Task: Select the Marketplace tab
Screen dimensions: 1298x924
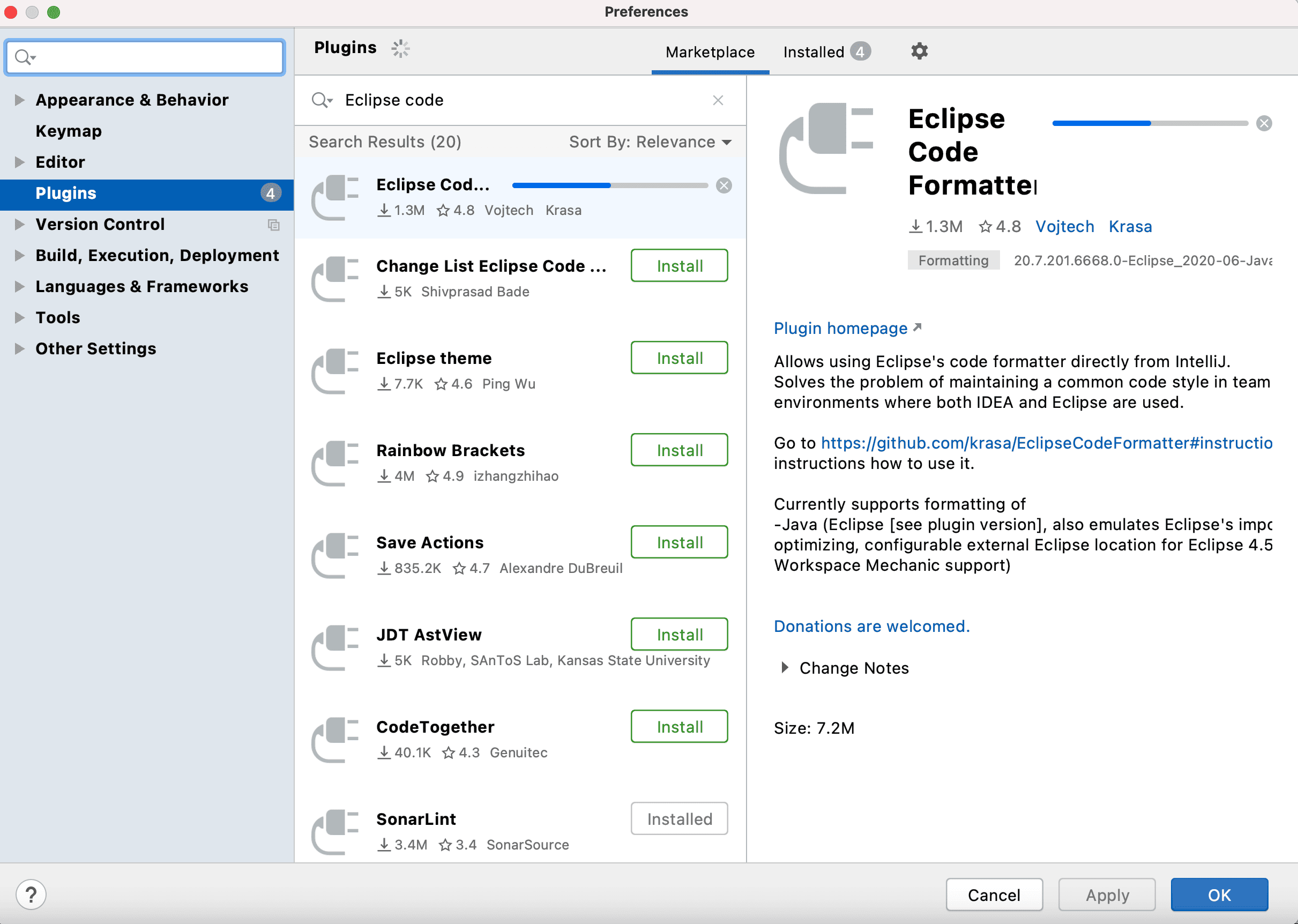Action: pos(710,53)
